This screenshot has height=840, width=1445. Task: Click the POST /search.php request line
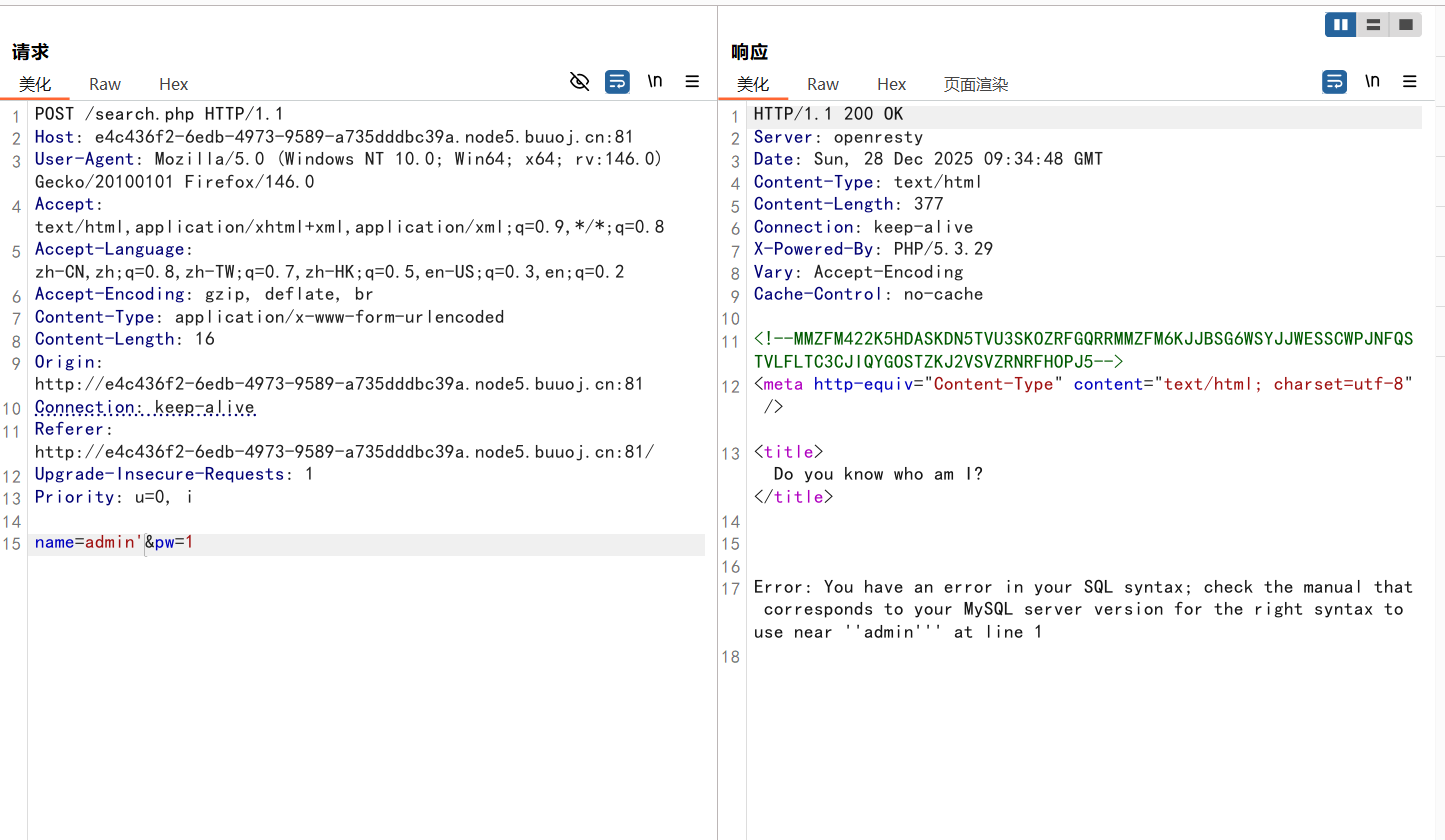[x=159, y=114]
